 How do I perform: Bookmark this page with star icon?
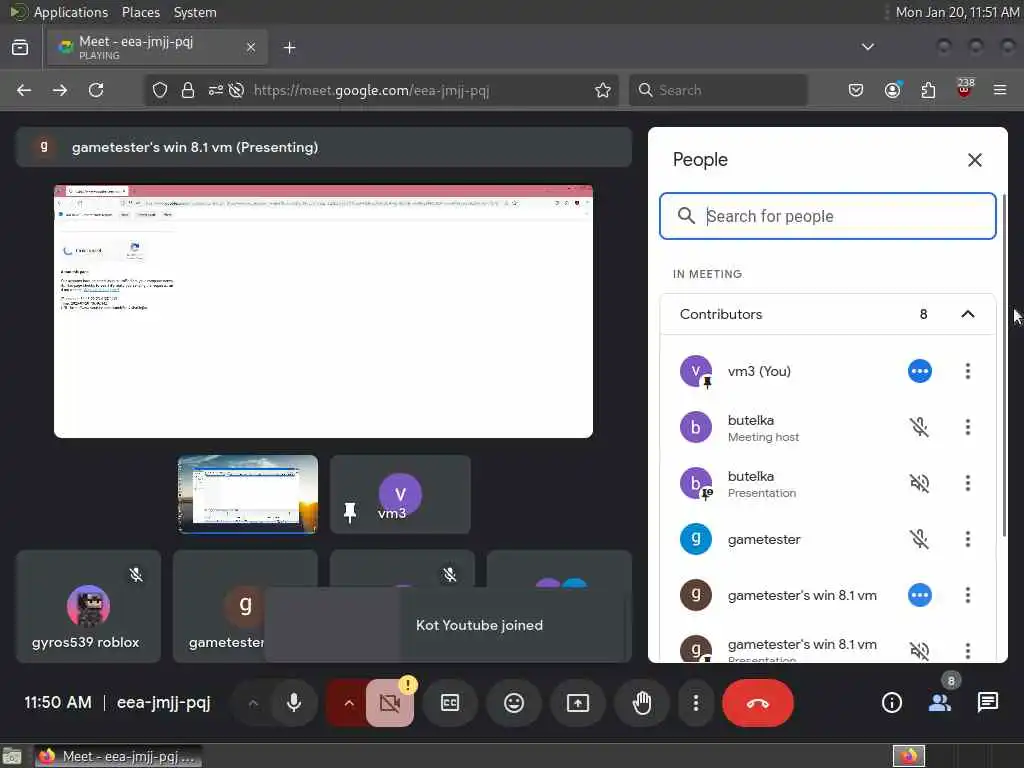603,90
